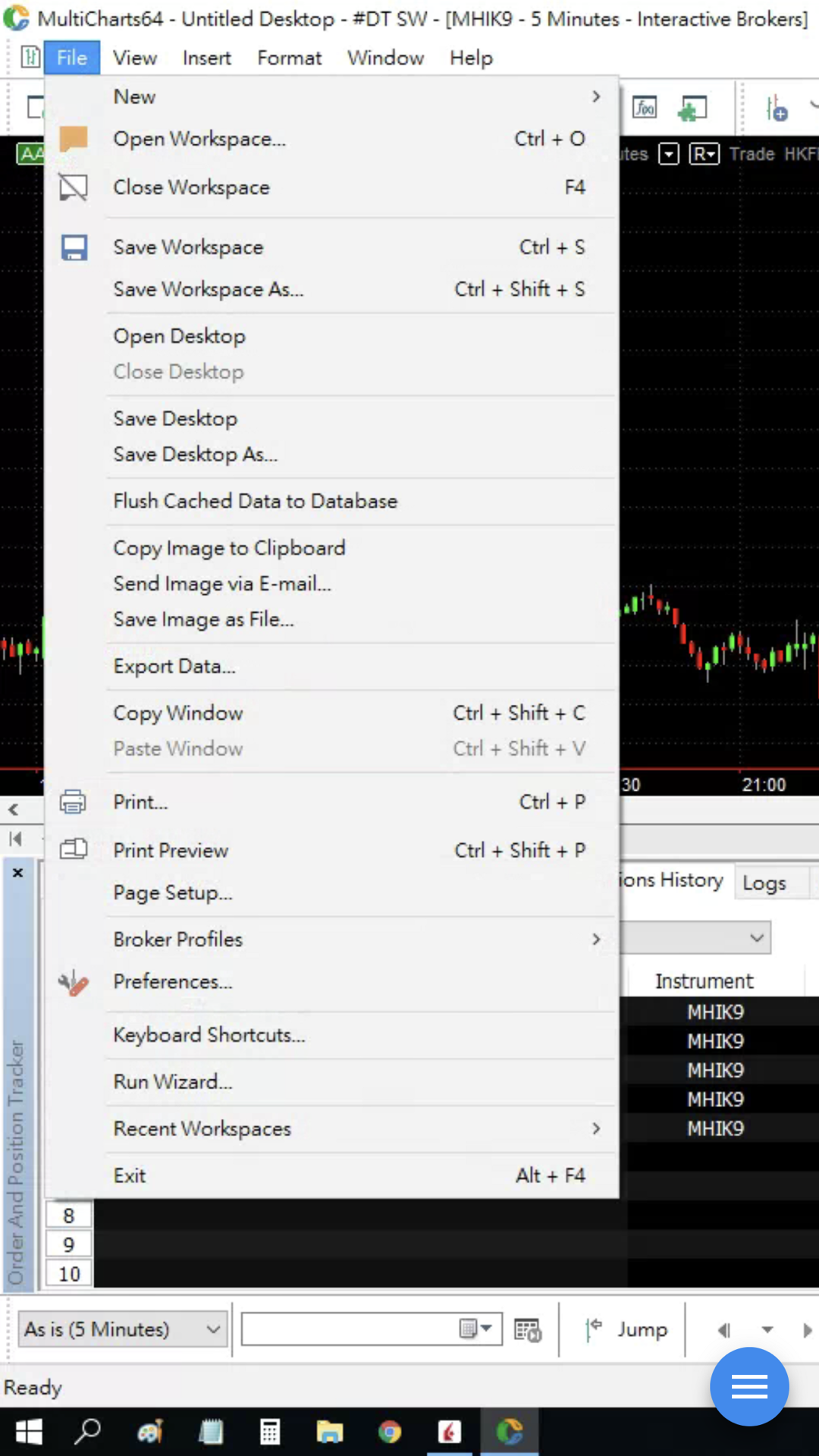This screenshot has width=819, height=1456.
Task: Select Send Image via E-mail...
Action: click(x=332, y=584)
